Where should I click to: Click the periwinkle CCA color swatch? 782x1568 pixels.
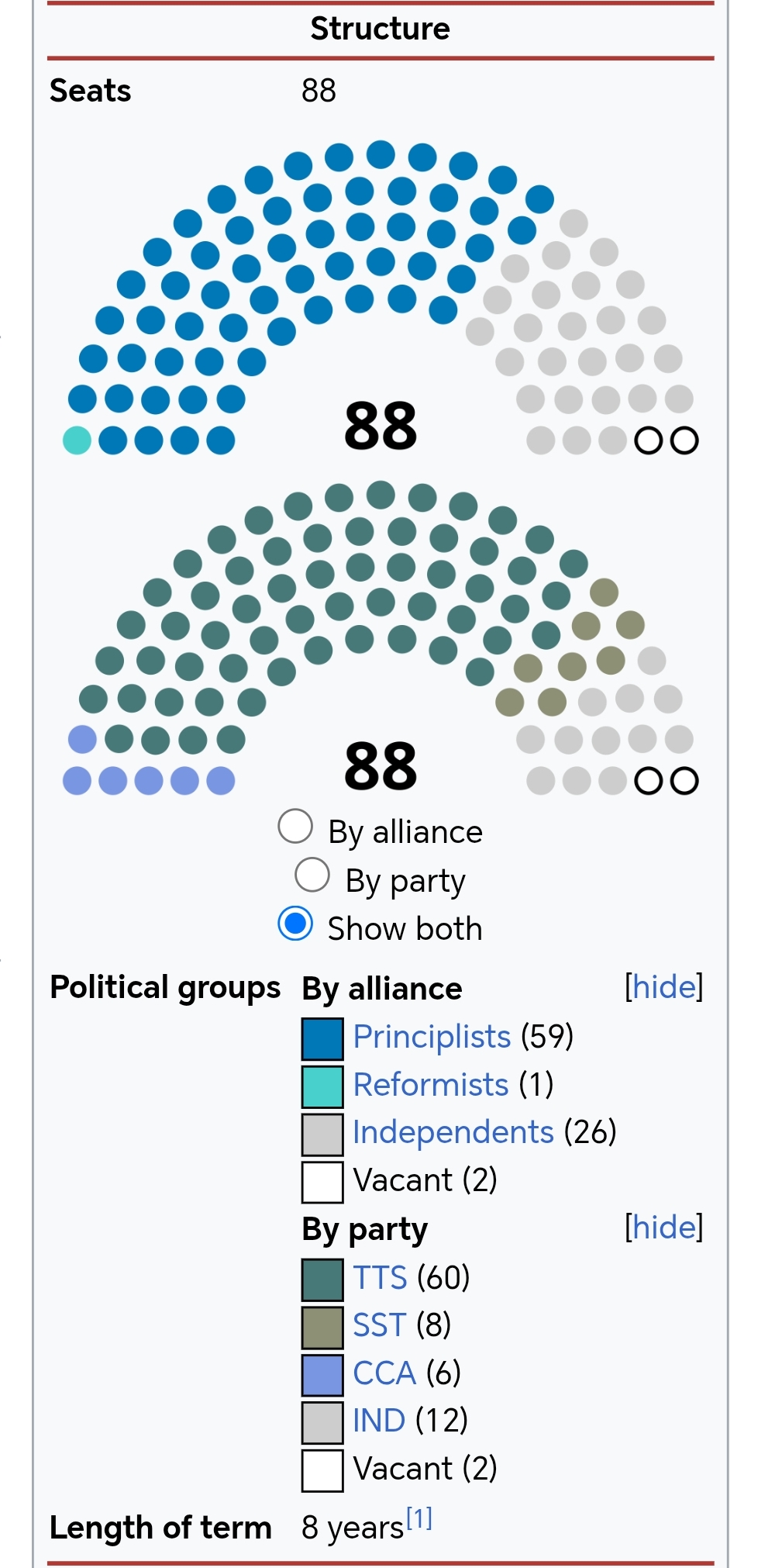tap(322, 1375)
